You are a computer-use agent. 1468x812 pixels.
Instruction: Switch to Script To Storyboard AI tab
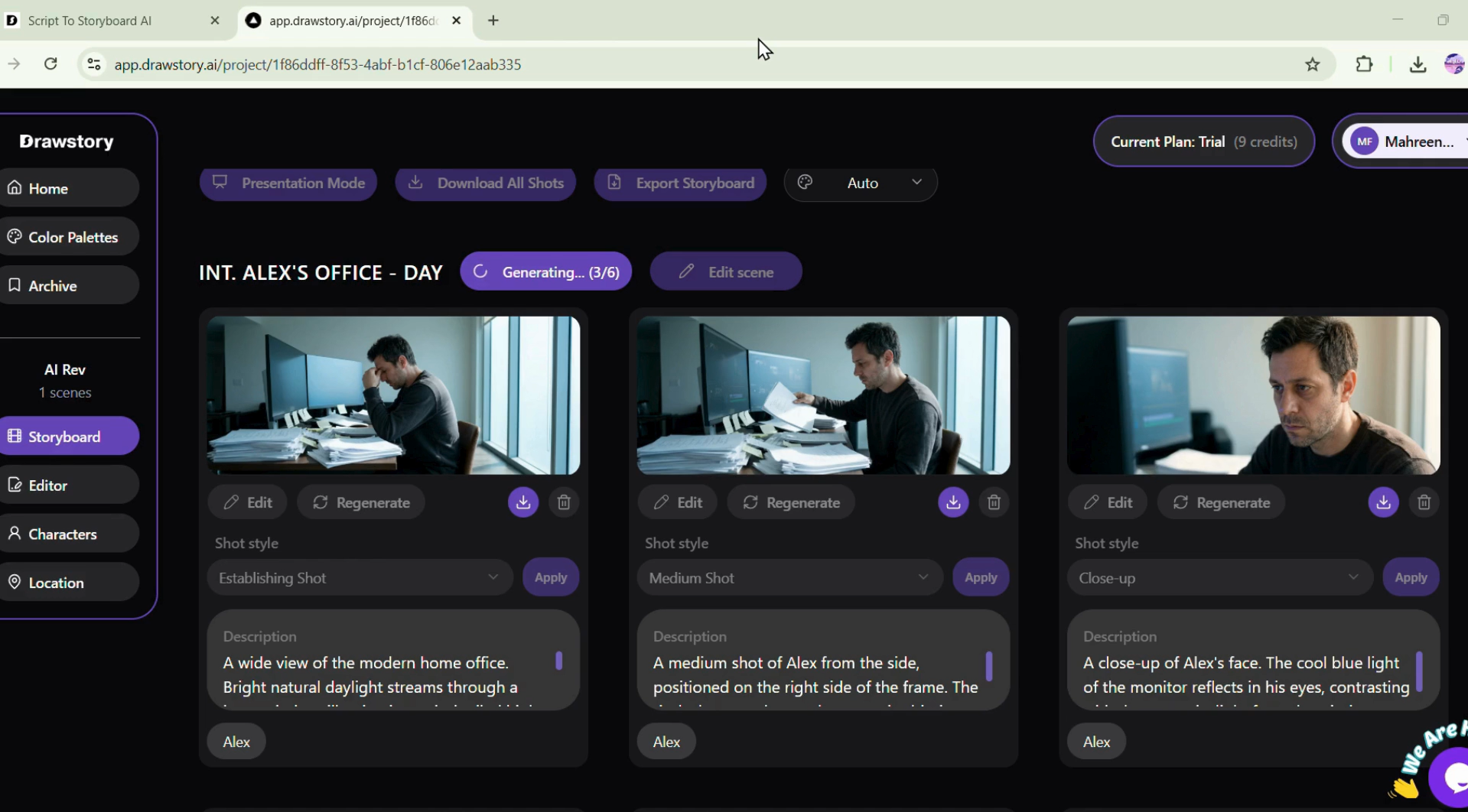pos(113,21)
